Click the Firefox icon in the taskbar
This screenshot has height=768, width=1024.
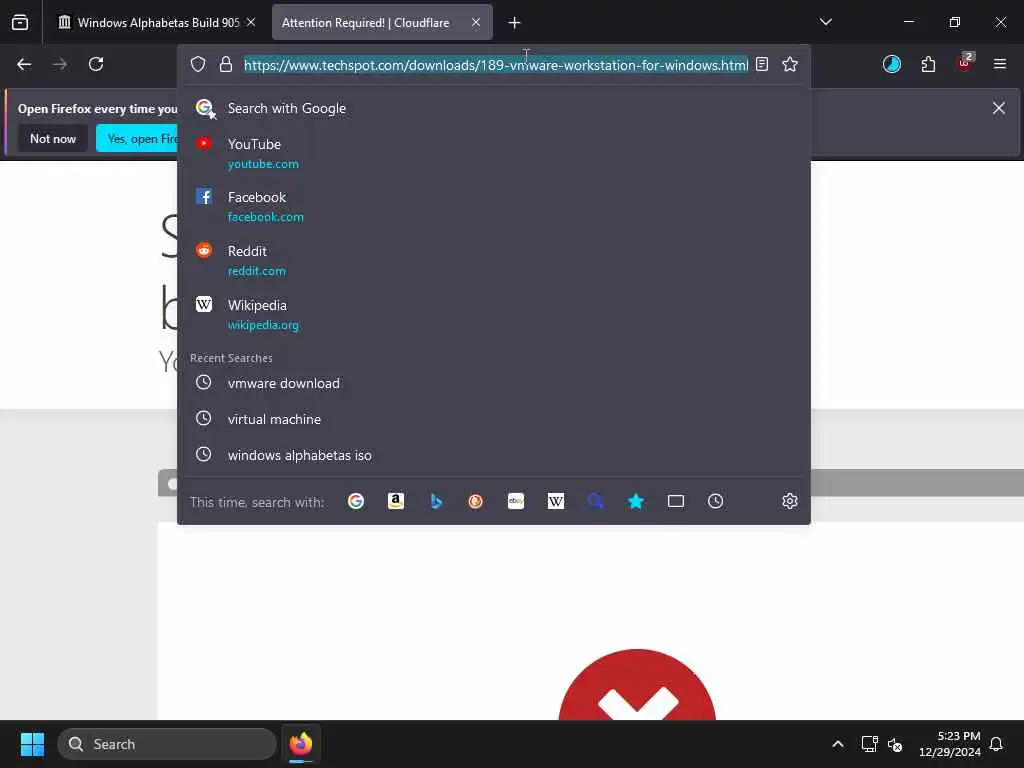pos(301,744)
